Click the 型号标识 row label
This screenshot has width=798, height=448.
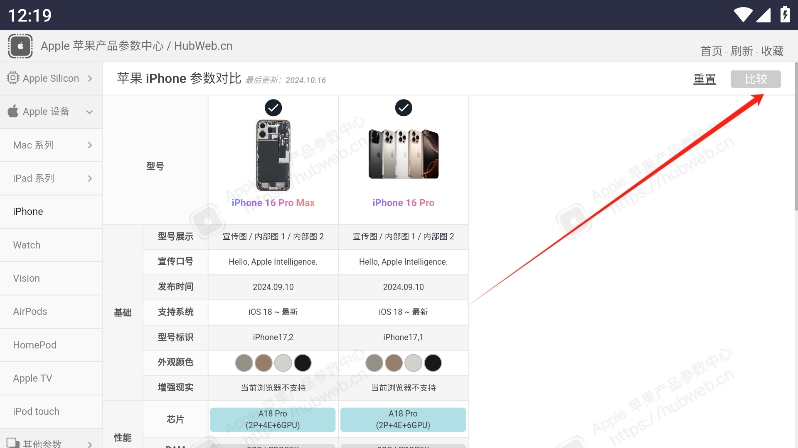pos(175,337)
